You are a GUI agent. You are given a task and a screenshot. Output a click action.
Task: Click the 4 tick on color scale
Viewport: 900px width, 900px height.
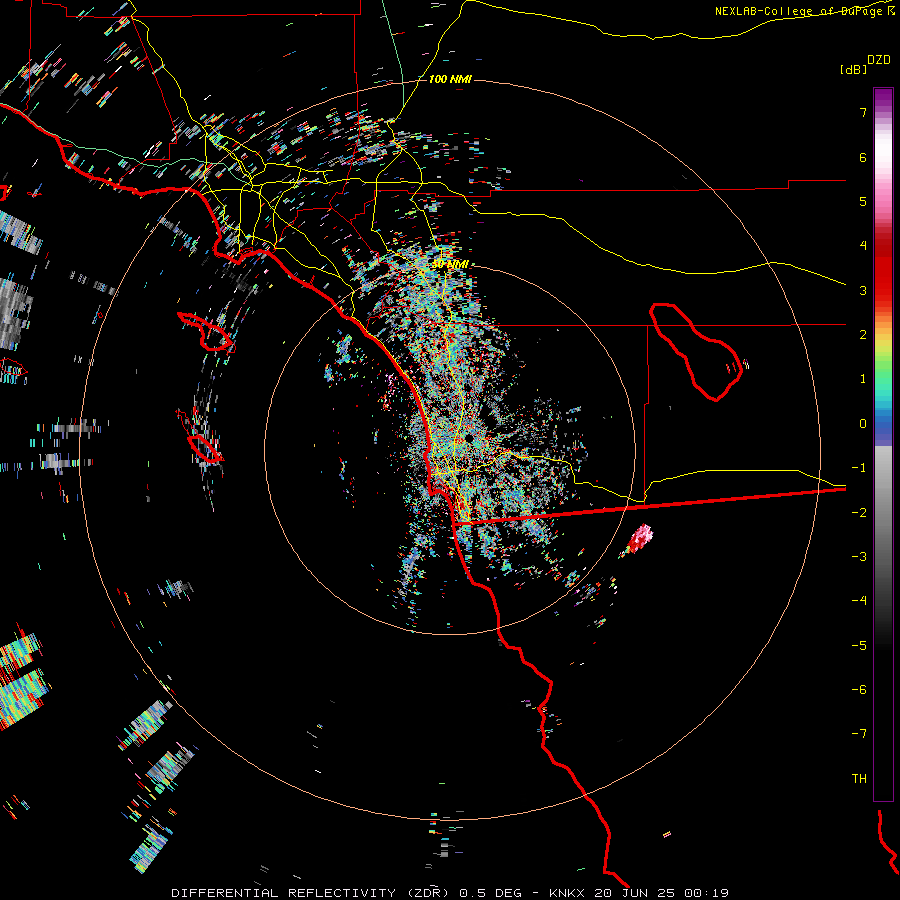click(863, 246)
